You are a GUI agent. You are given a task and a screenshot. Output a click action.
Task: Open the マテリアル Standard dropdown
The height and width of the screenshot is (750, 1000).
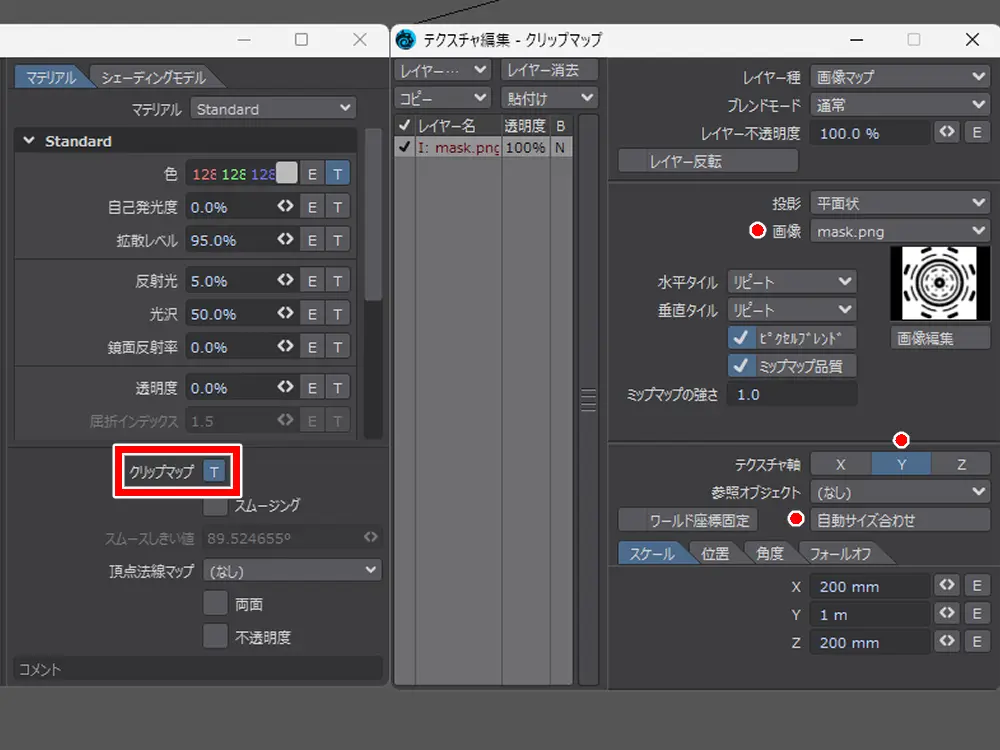(x=273, y=109)
